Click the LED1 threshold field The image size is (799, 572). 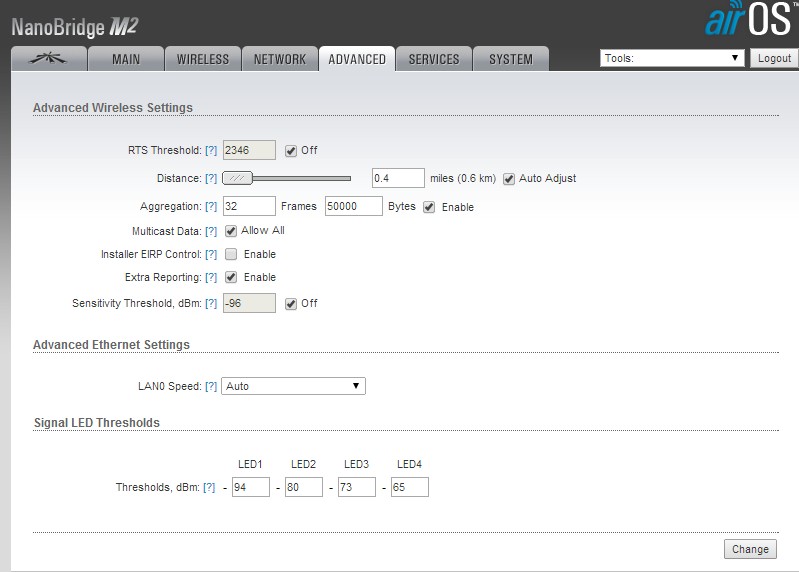click(251, 487)
